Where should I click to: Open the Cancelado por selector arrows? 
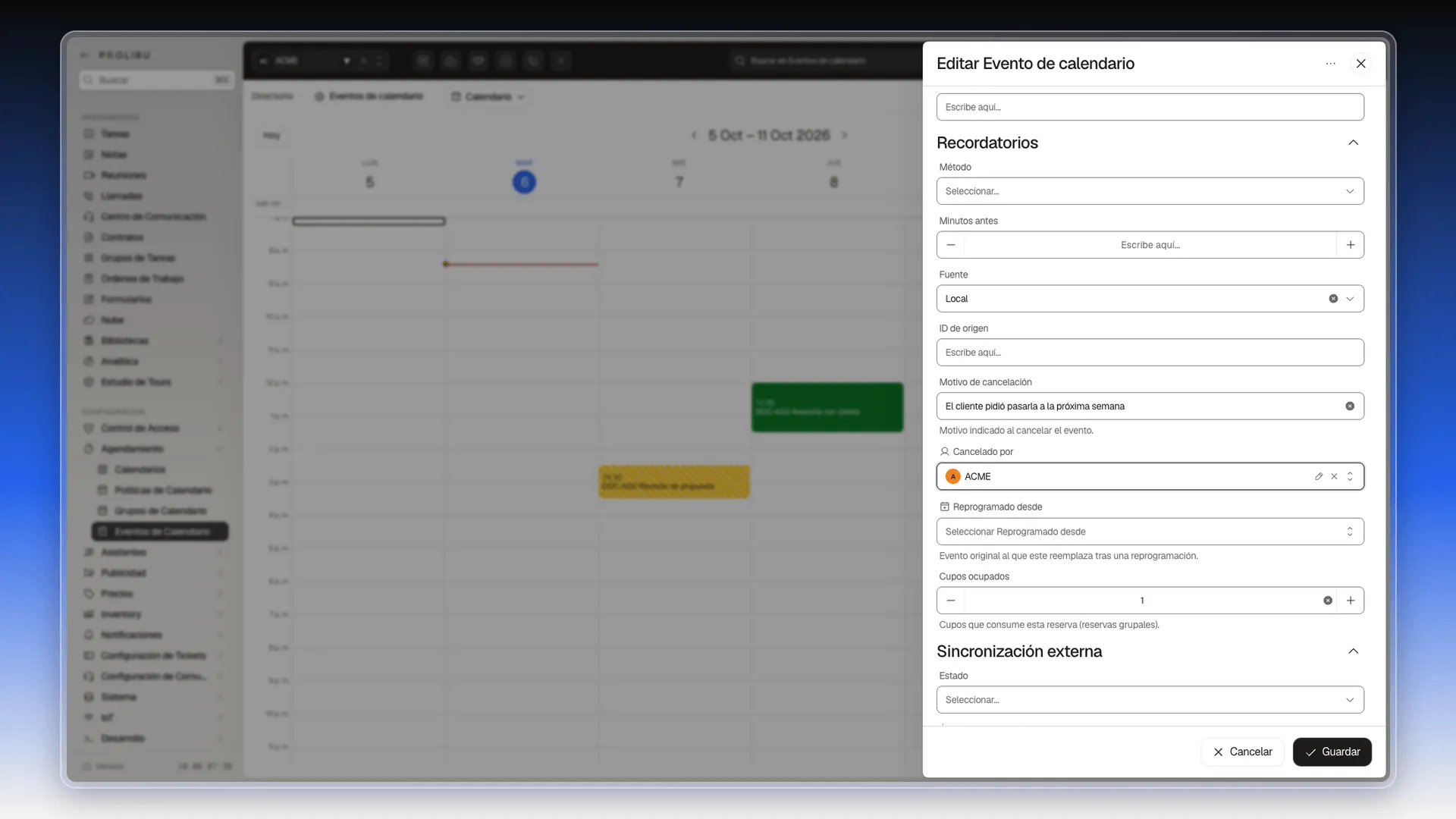1350,476
